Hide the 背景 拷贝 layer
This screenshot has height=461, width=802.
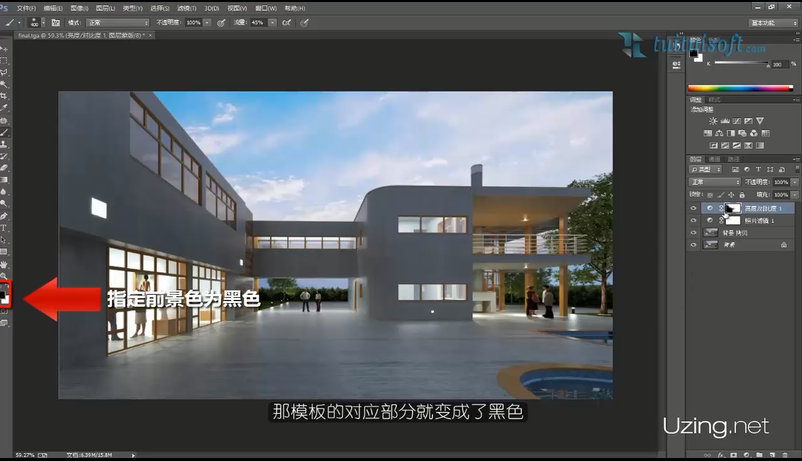pyautogui.click(x=694, y=232)
